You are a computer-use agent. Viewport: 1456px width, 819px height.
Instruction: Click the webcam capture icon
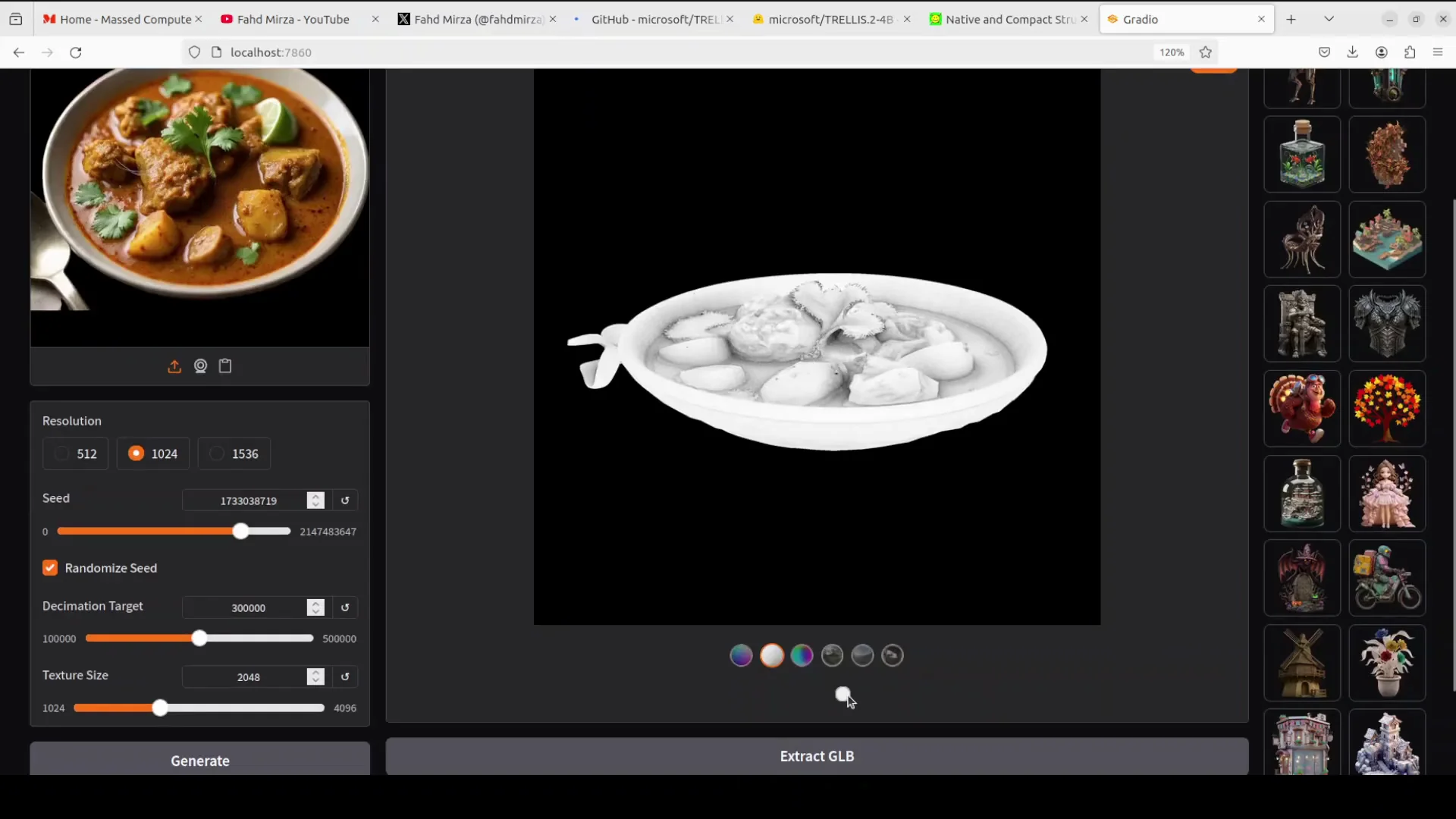(x=200, y=366)
